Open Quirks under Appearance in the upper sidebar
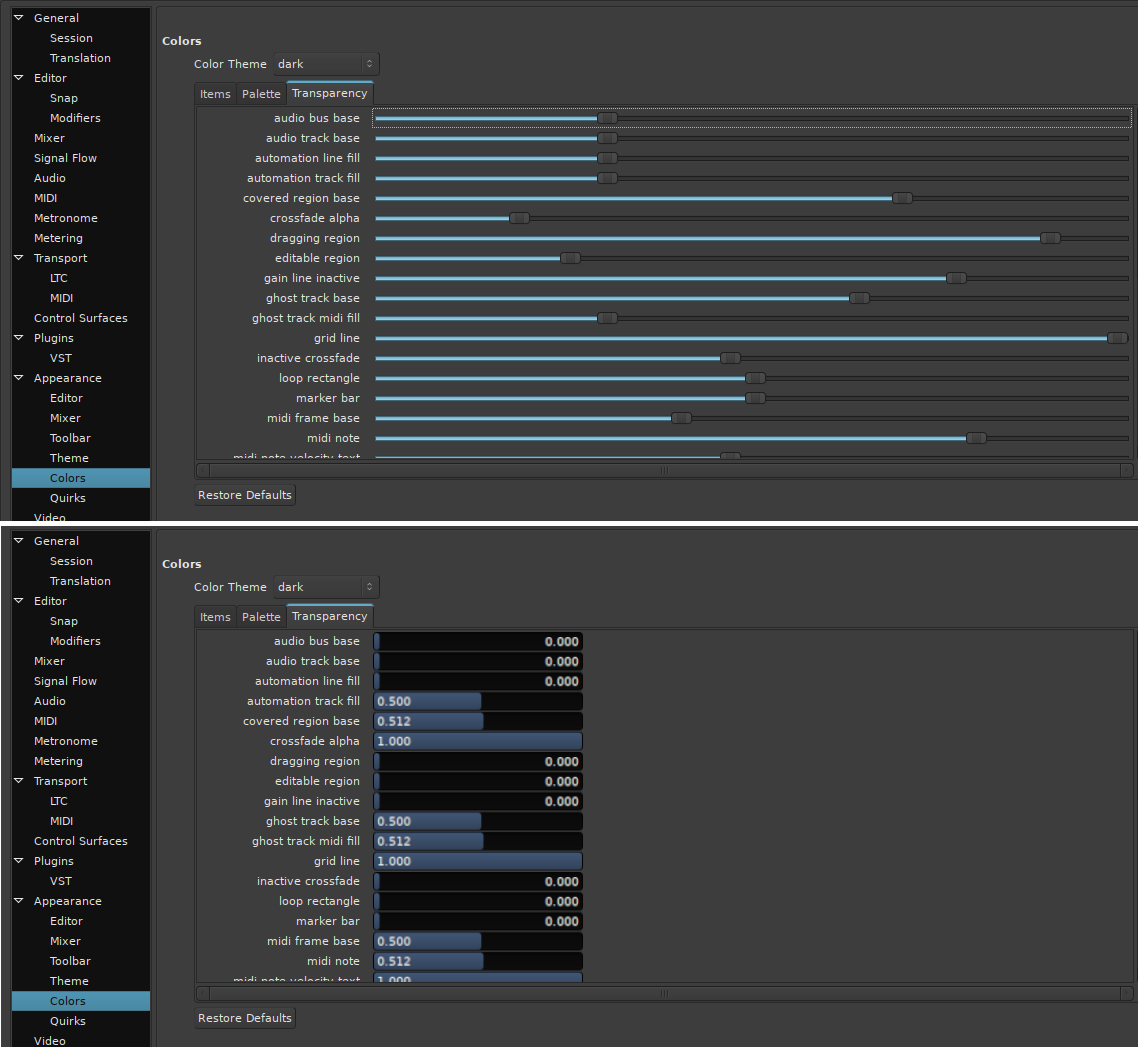This screenshot has height=1047, width=1138. [68, 498]
